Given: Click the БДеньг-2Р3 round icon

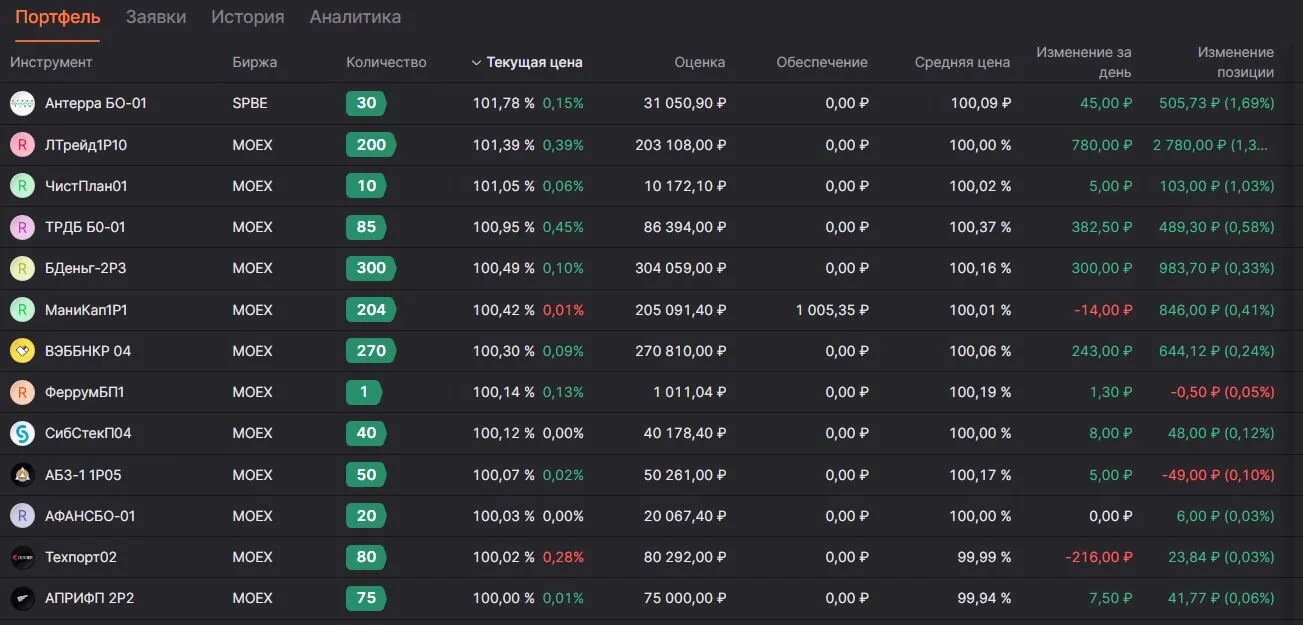Looking at the screenshot, I should pyautogui.click(x=22, y=268).
